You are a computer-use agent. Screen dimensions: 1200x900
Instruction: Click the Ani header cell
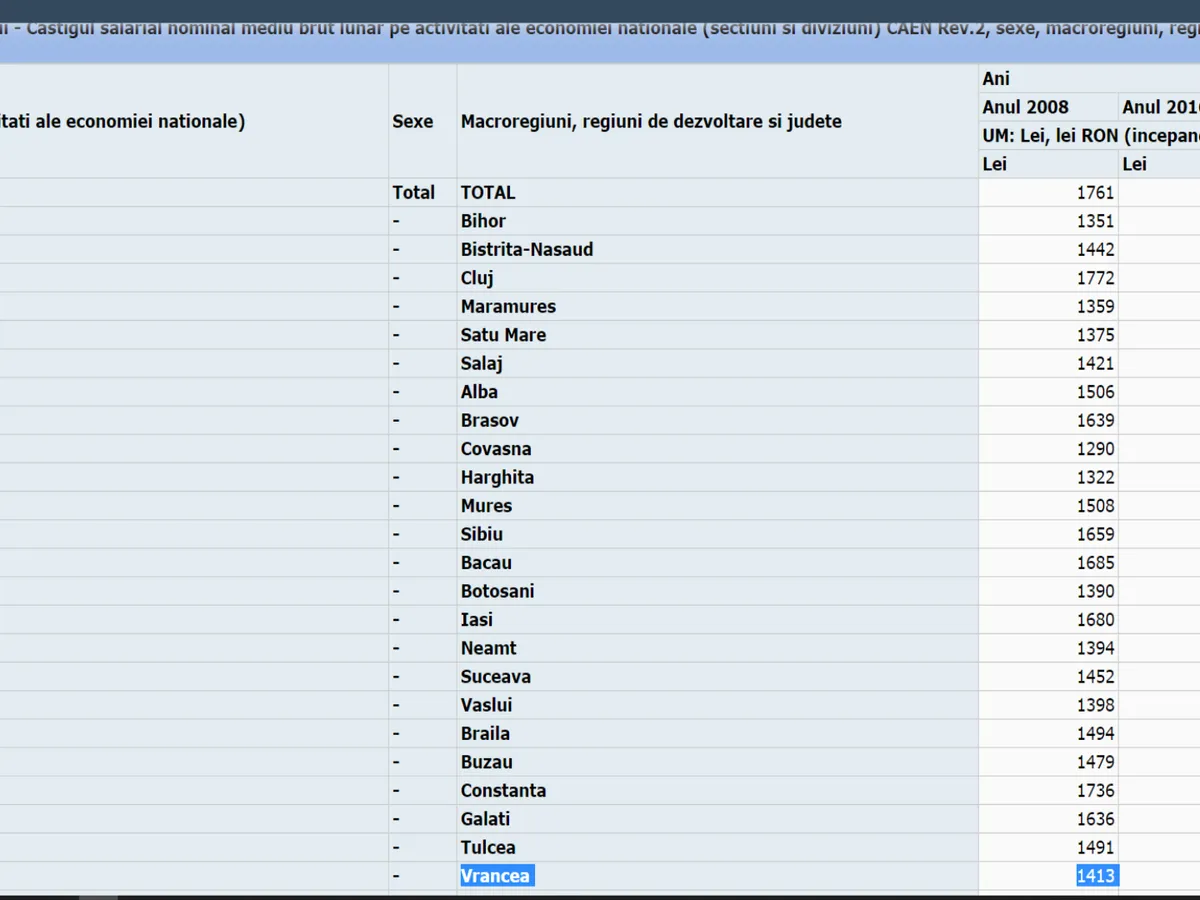tap(997, 78)
